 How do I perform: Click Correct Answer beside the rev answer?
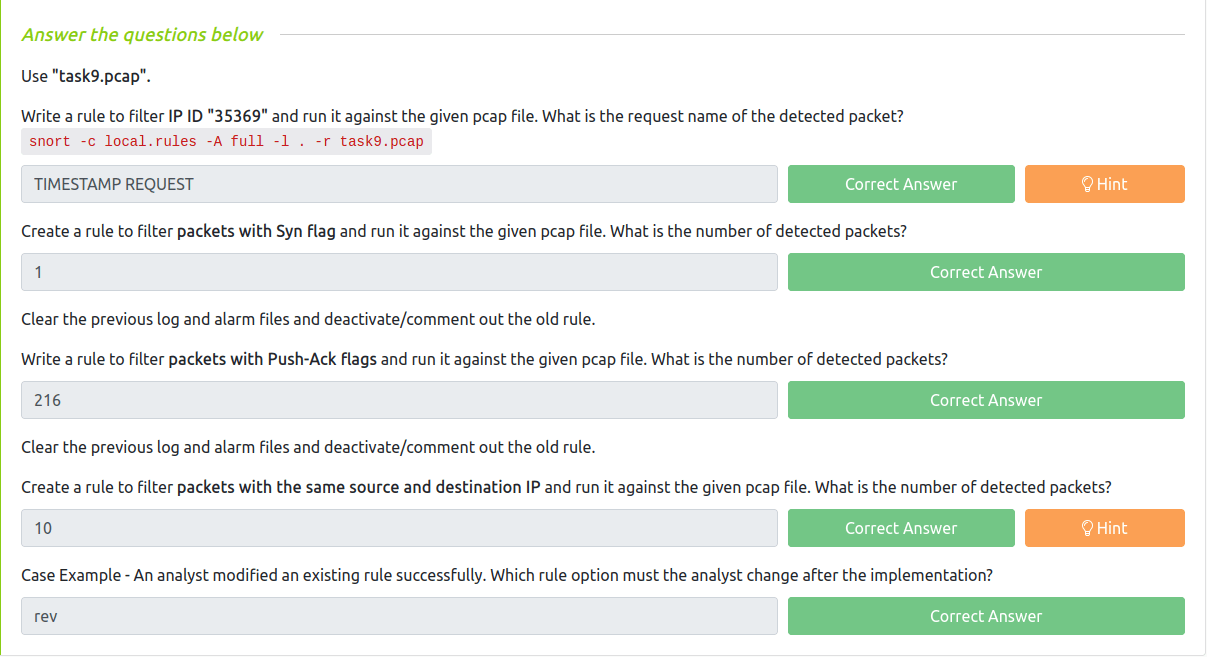(985, 616)
